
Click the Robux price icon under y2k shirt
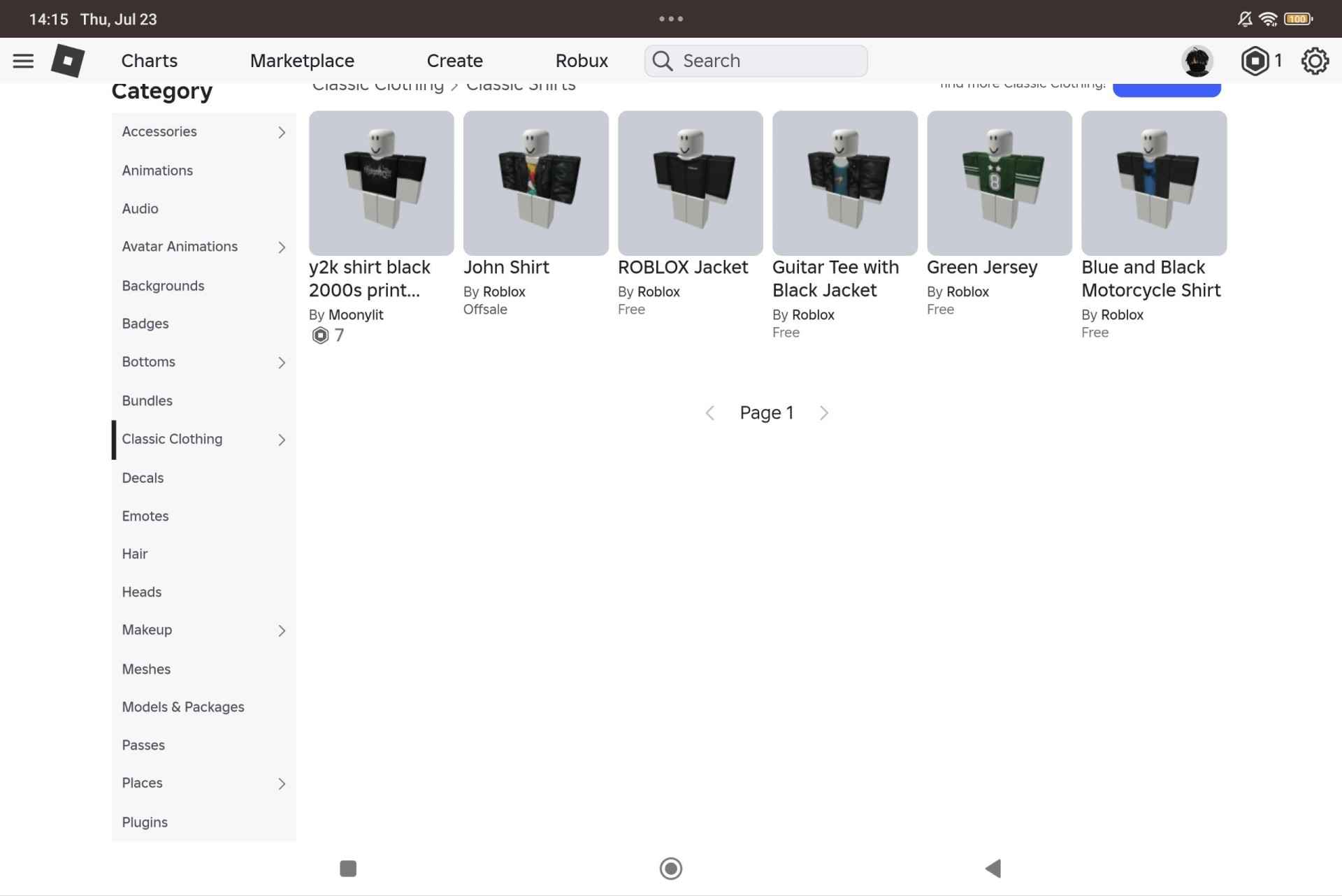tap(320, 335)
